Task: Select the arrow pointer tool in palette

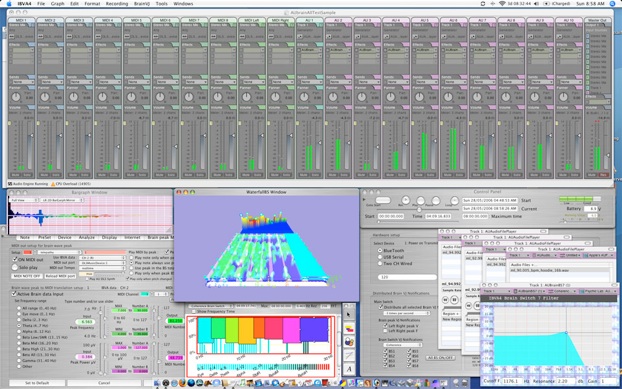Action: coord(349,314)
